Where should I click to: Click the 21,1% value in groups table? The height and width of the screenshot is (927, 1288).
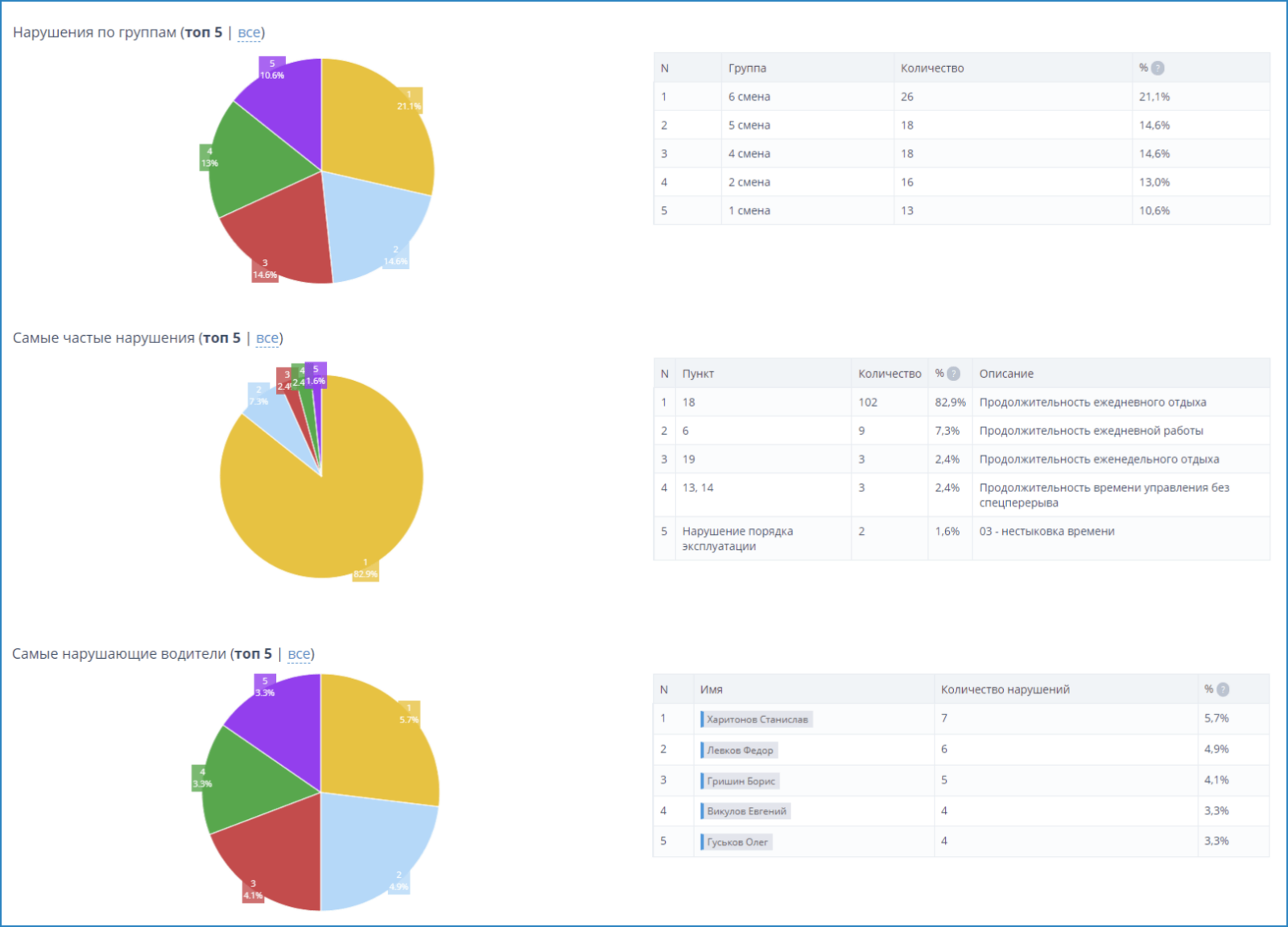(x=1154, y=97)
